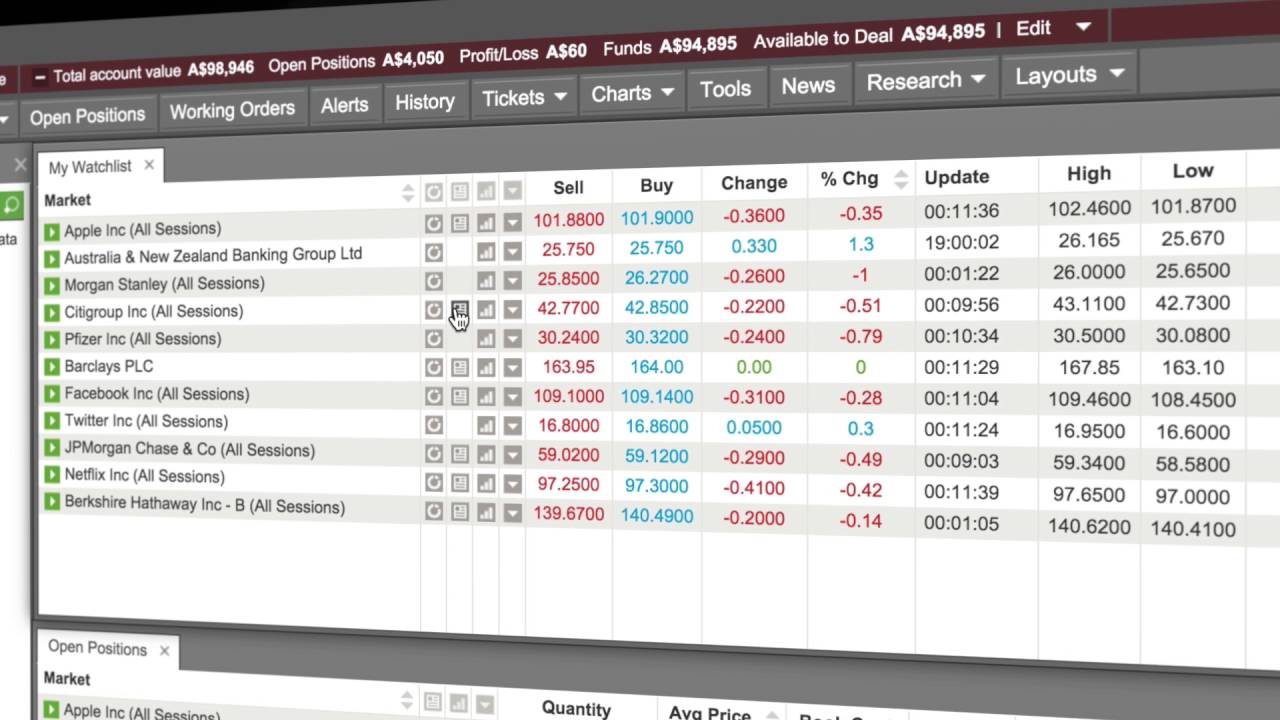Click the circular arrow icon in the Berkshire Hathaway row
Image resolution: width=1280 pixels, height=720 pixels.
(x=433, y=511)
